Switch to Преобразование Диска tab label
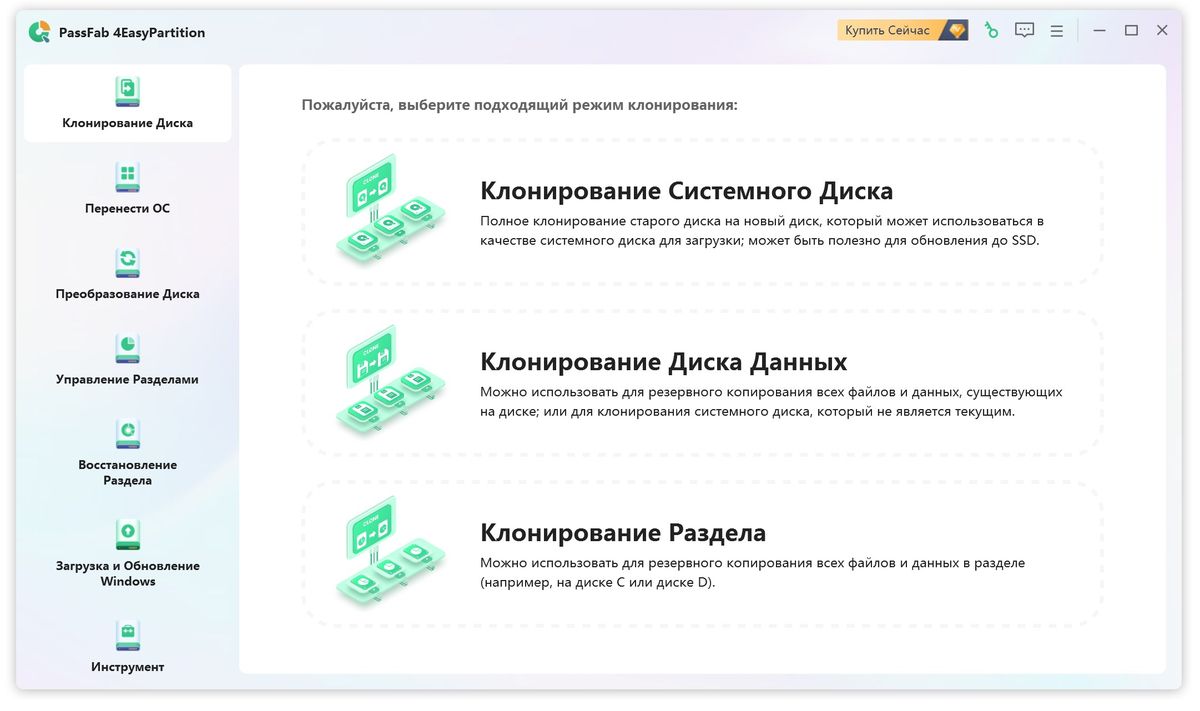1200x711 pixels. pos(128,294)
